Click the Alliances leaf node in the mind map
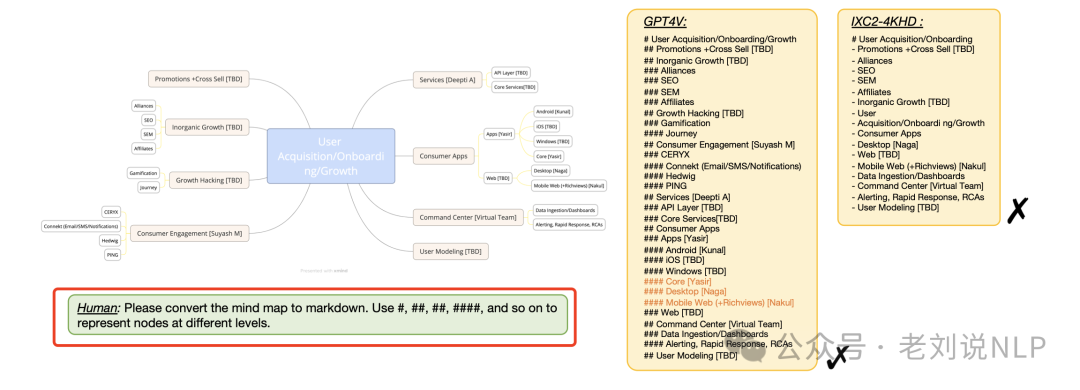 tap(144, 106)
